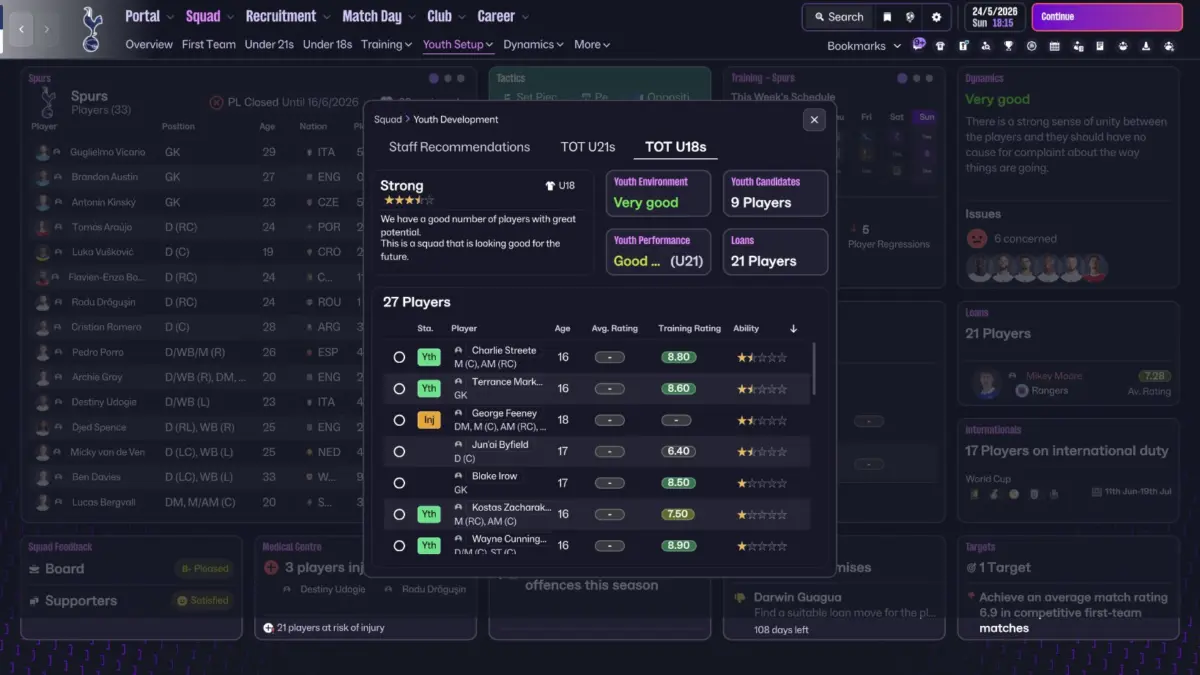This screenshot has height=675, width=1200.
Task: Open the world globe icon
Action: pyautogui.click(x=910, y=17)
